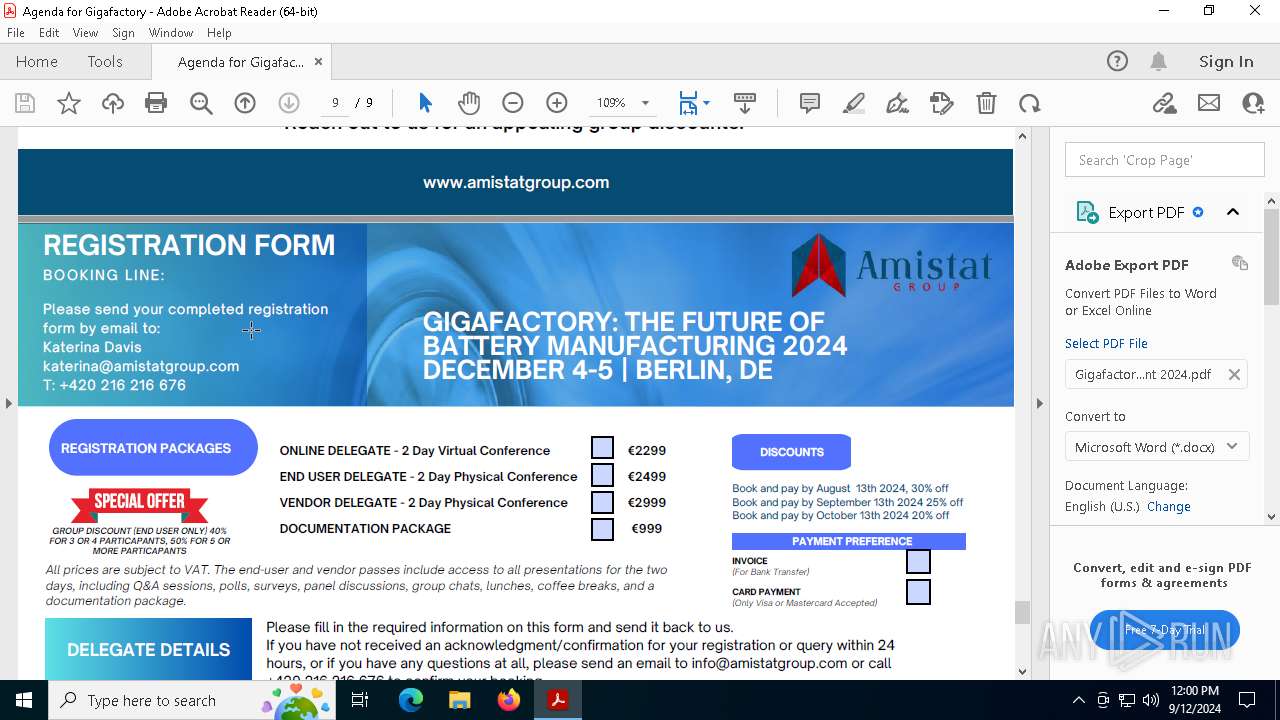The height and width of the screenshot is (720, 1280).
Task: Open the Edit menu
Action: pyautogui.click(x=49, y=33)
